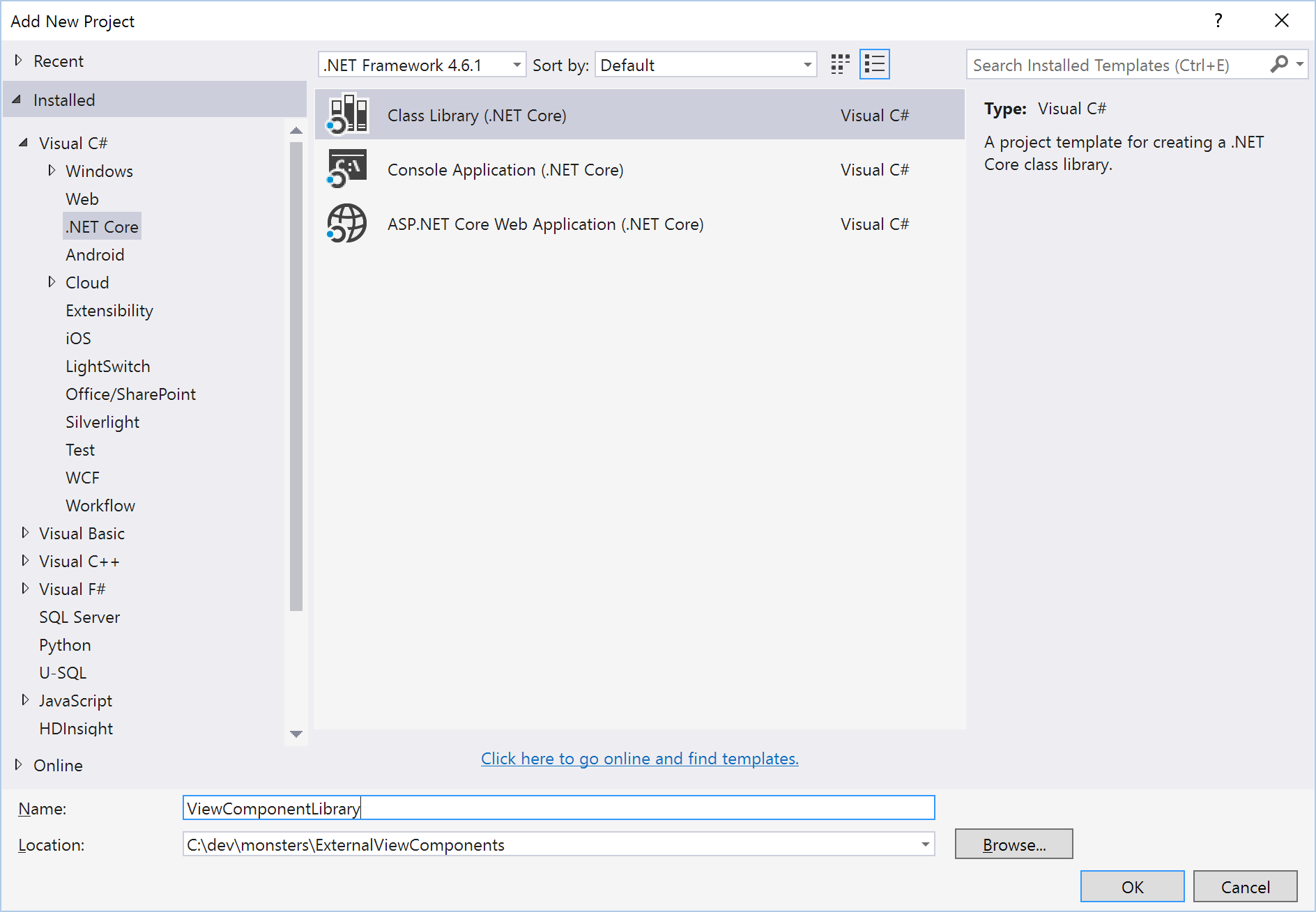
Task: Open the Sort by Default dropdown
Action: point(807,65)
